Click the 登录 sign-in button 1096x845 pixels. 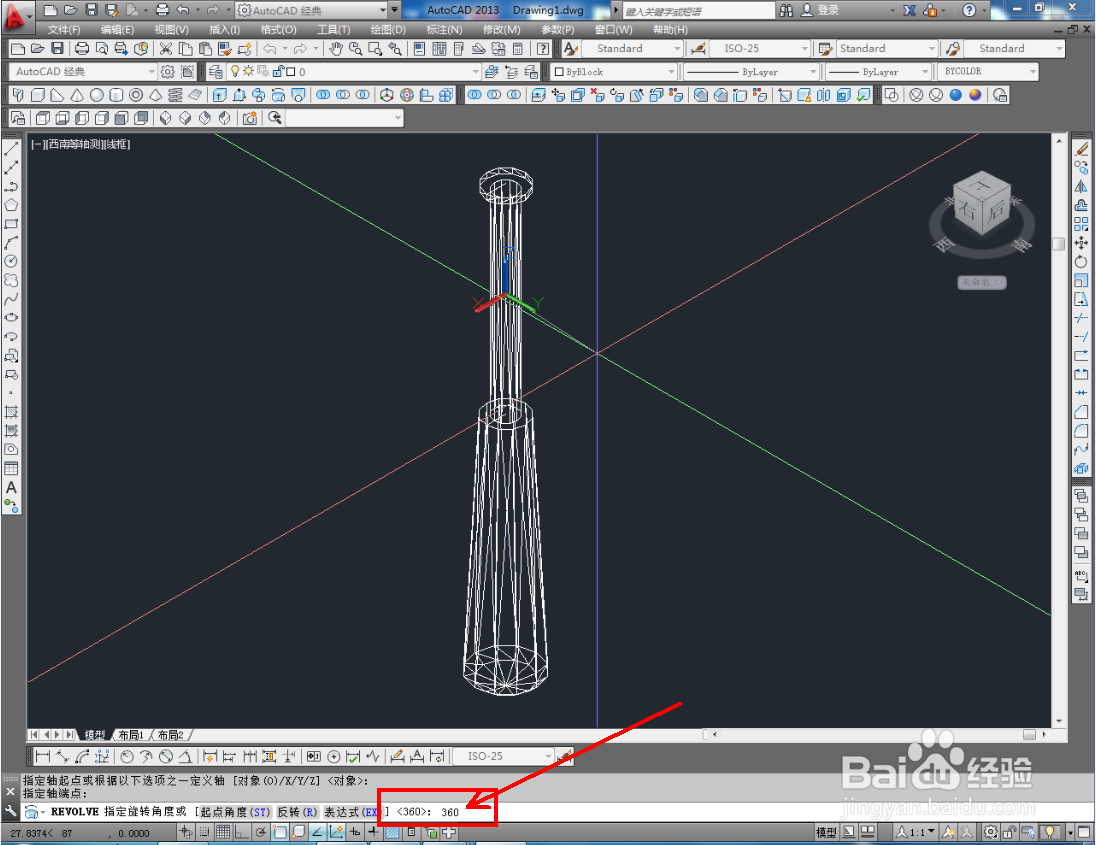[x=821, y=10]
